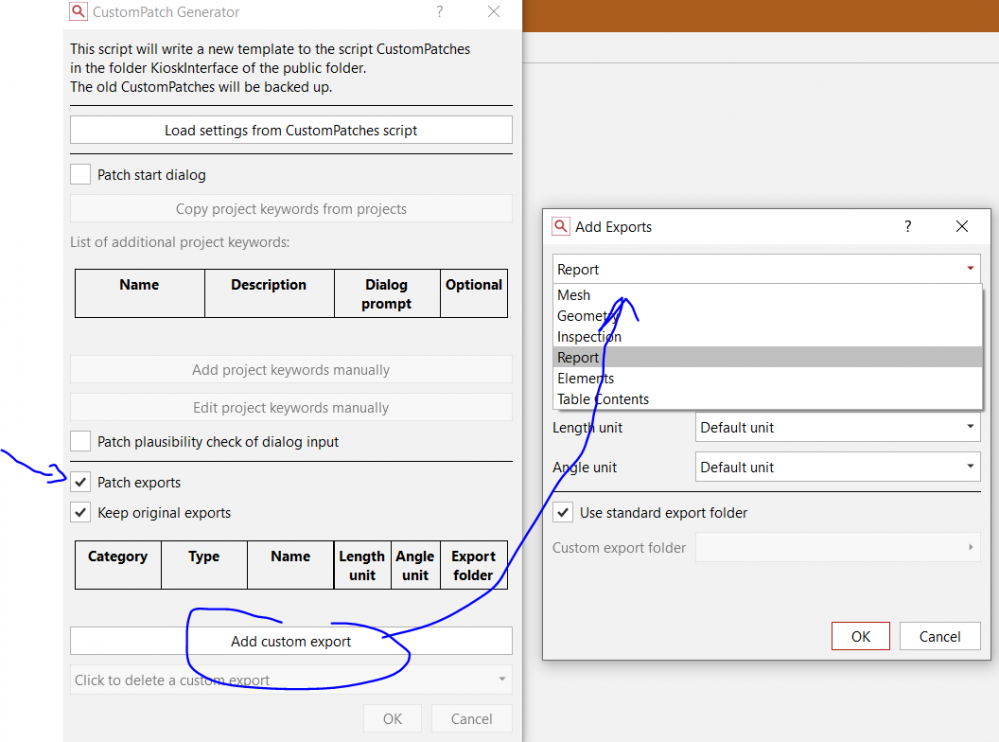Close the Add Exports dialog
999x742 pixels.
tap(962, 227)
